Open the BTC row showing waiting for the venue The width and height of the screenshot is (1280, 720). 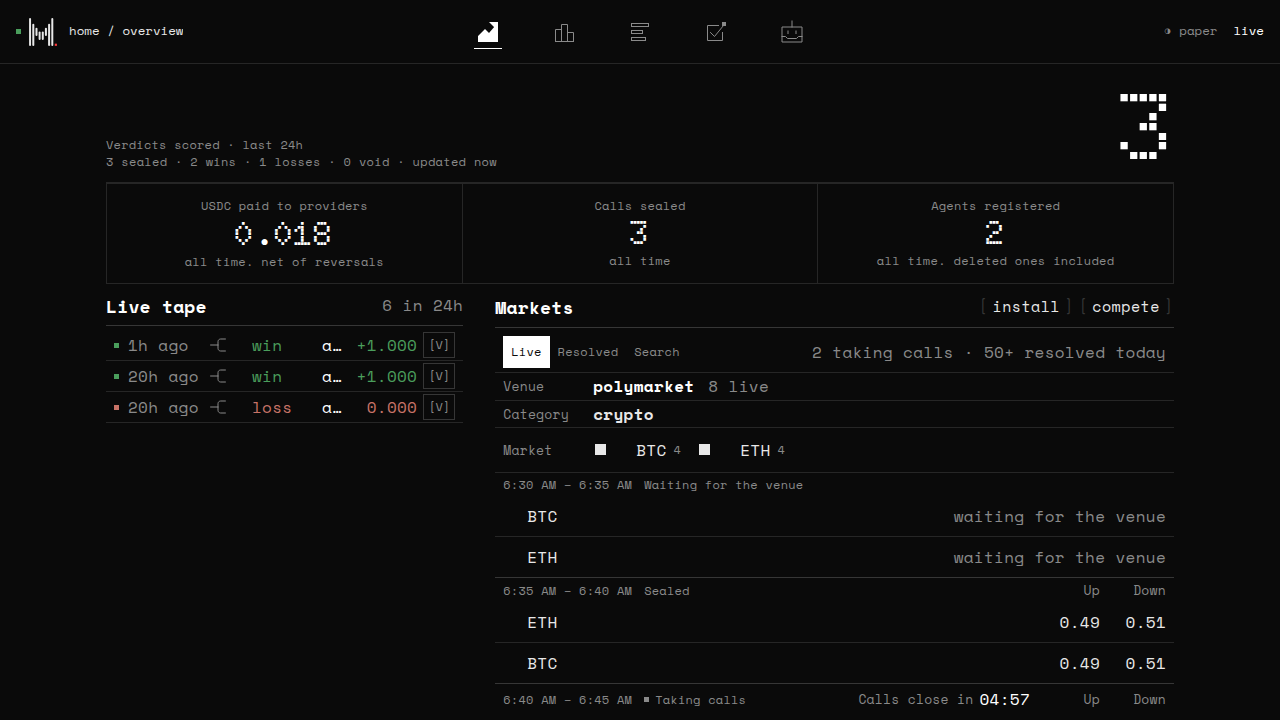(834, 517)
